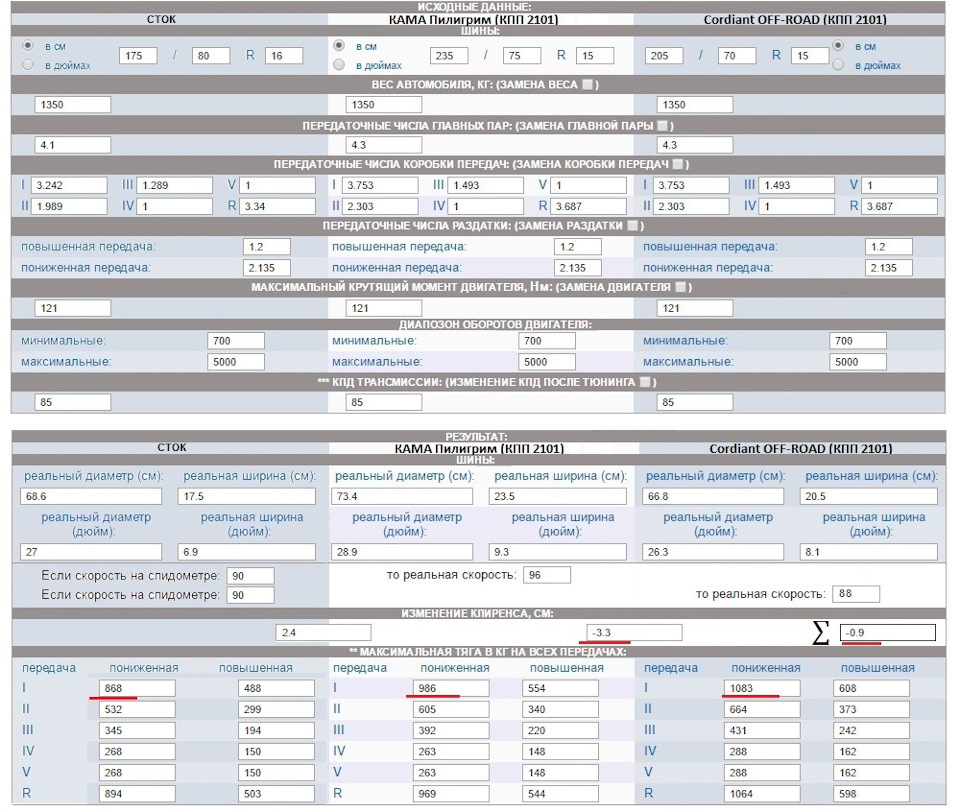Tick the ЗАМЕНА КОРОБКИ ПЕРЕДАЧ checkbox

678,164
